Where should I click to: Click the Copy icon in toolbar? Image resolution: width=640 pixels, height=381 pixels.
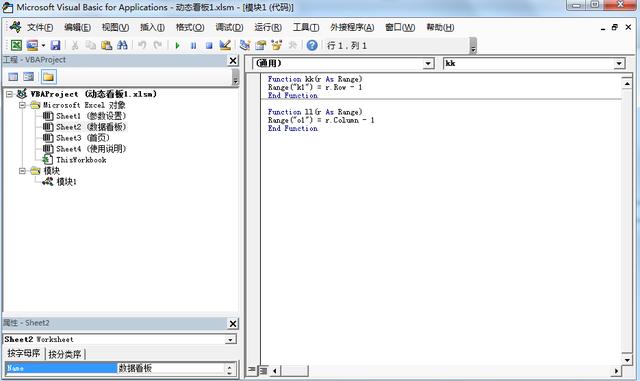91,45
